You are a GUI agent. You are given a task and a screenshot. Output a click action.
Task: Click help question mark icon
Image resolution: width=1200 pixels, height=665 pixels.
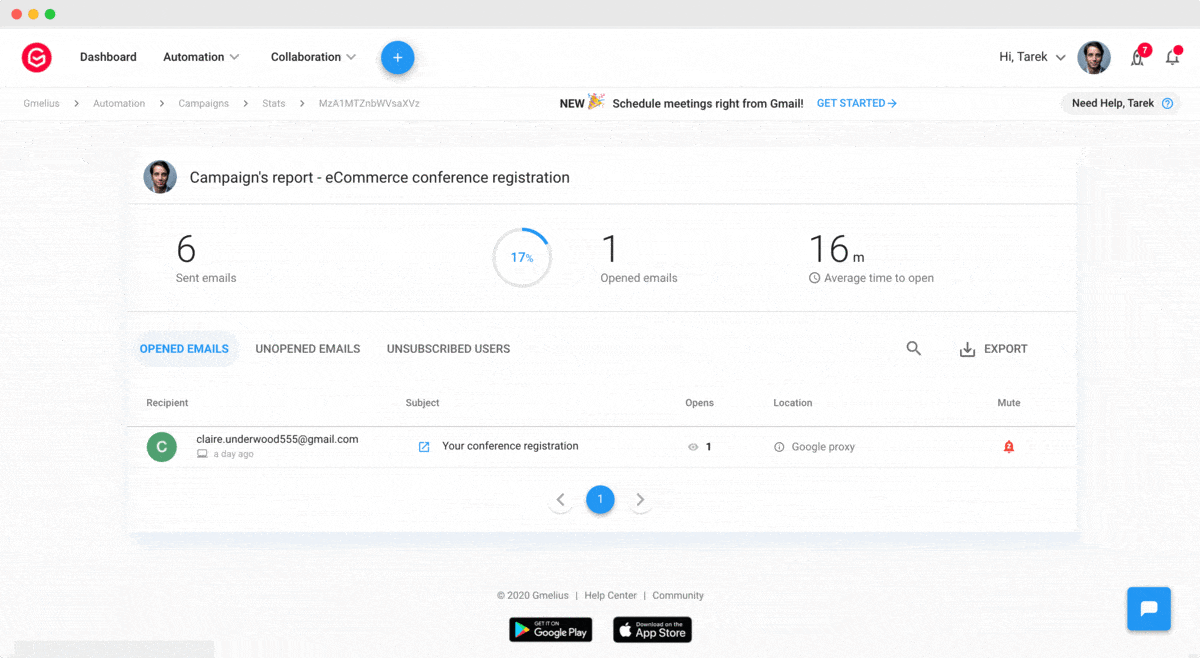tap(1167, 103)
